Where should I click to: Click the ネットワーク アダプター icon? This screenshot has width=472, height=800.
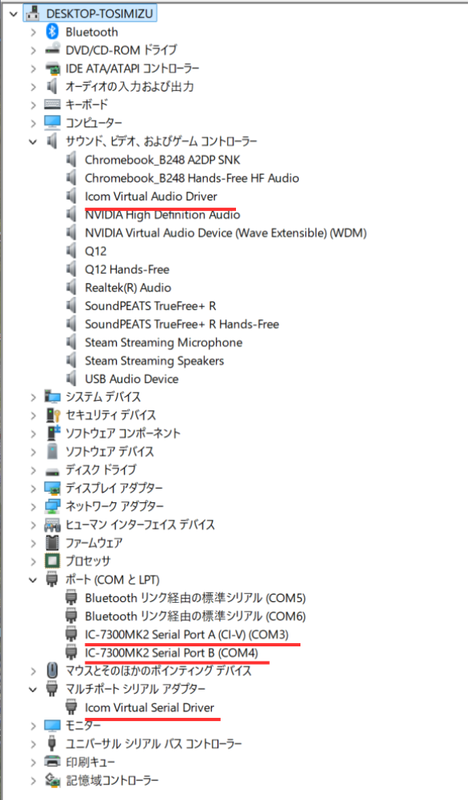click(52, 506)
